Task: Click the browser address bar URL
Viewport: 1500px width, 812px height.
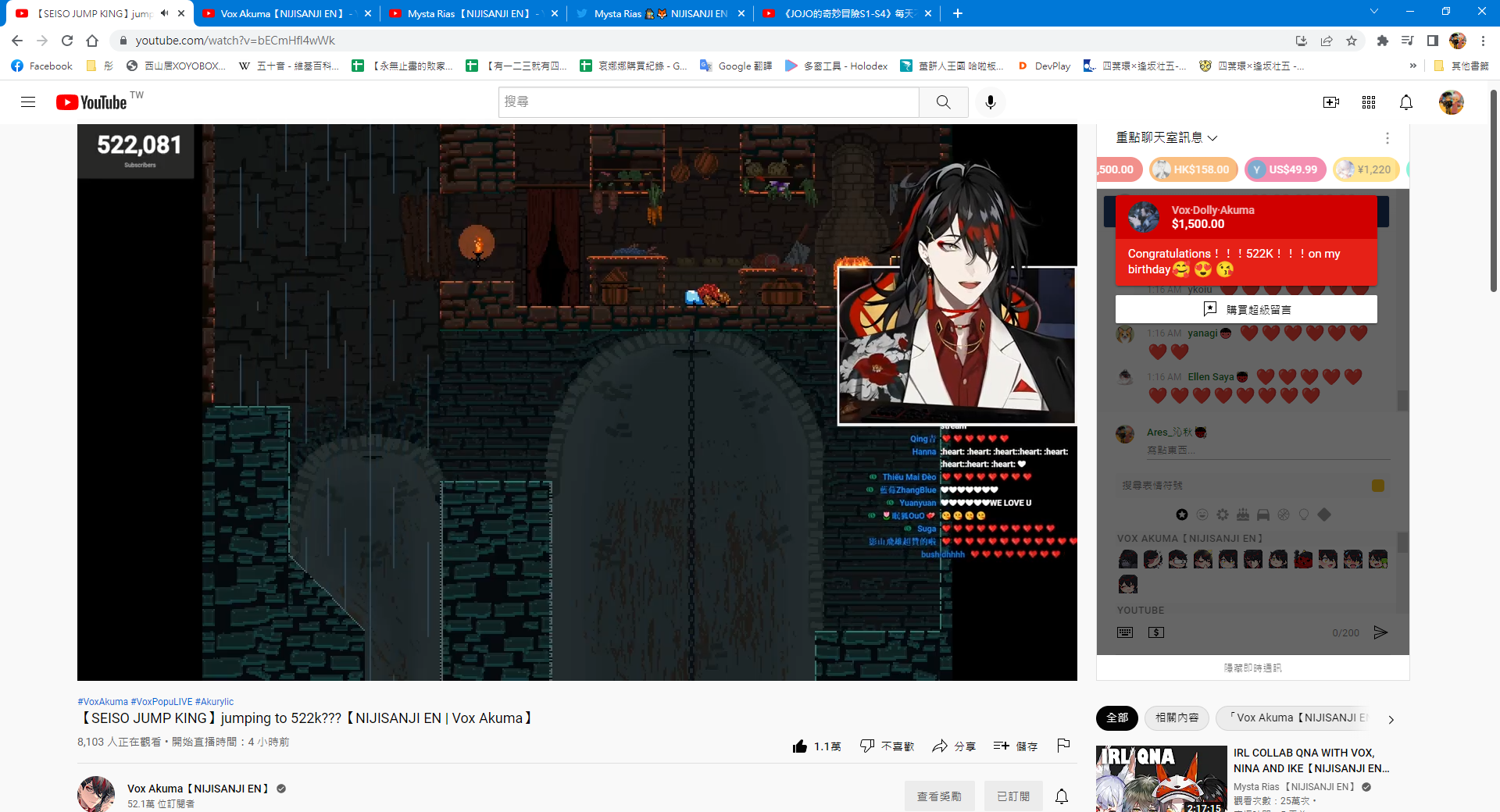Action: [x=235, y=41]
